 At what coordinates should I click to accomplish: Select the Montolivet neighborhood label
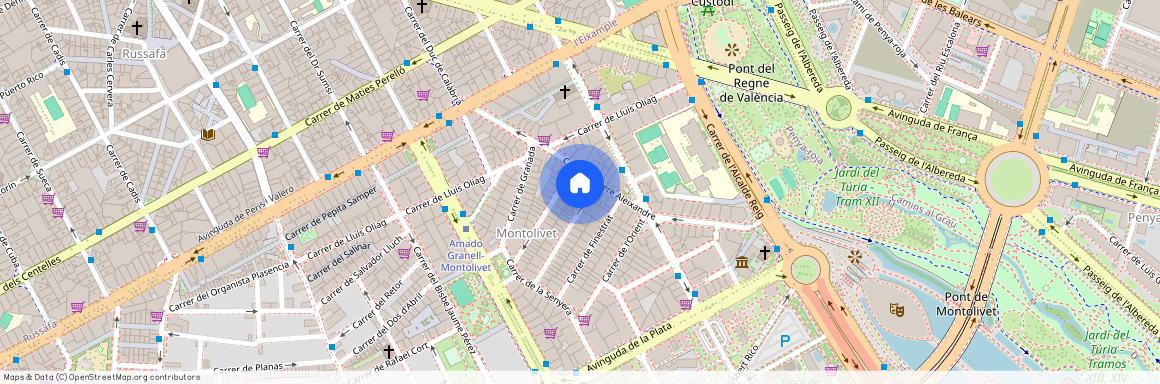(x=526, y=233)
